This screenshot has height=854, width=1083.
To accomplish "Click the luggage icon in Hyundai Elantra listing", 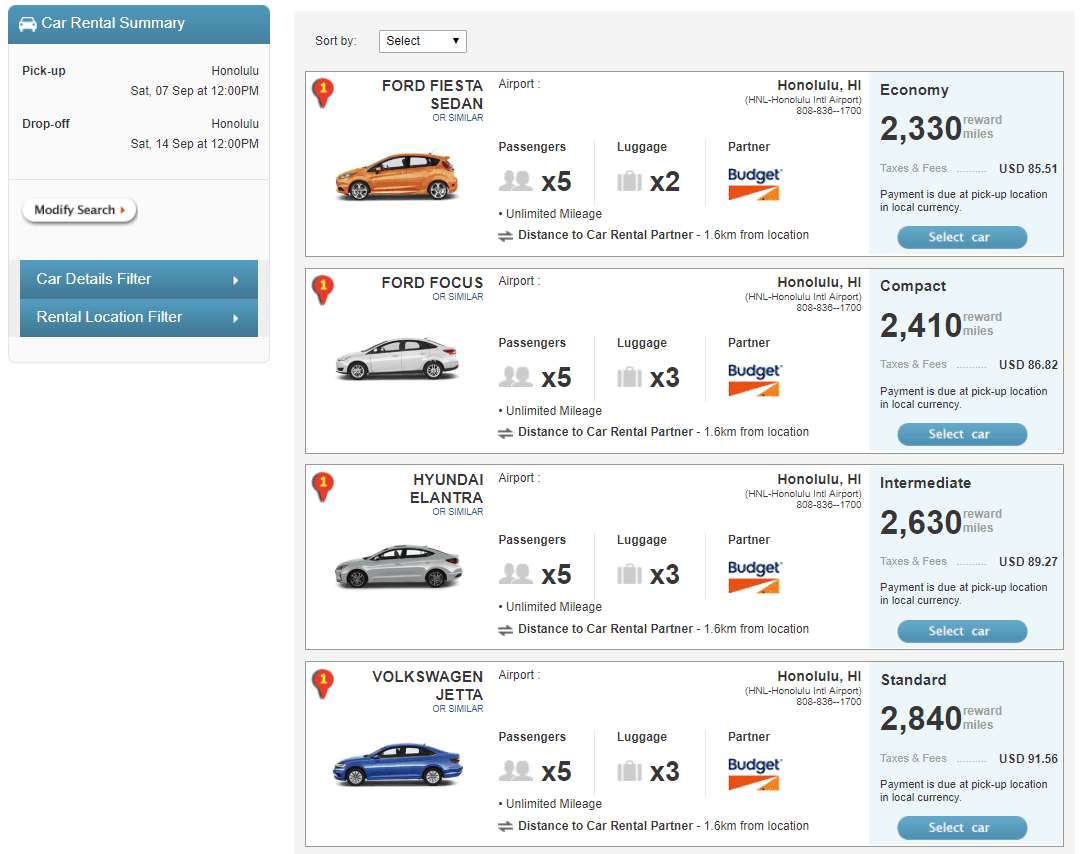I will click(629, 574).
